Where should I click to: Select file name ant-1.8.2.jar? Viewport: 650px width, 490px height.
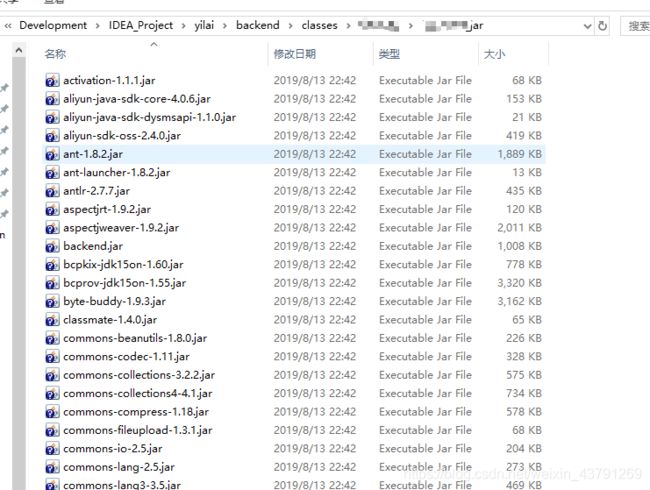93,154
